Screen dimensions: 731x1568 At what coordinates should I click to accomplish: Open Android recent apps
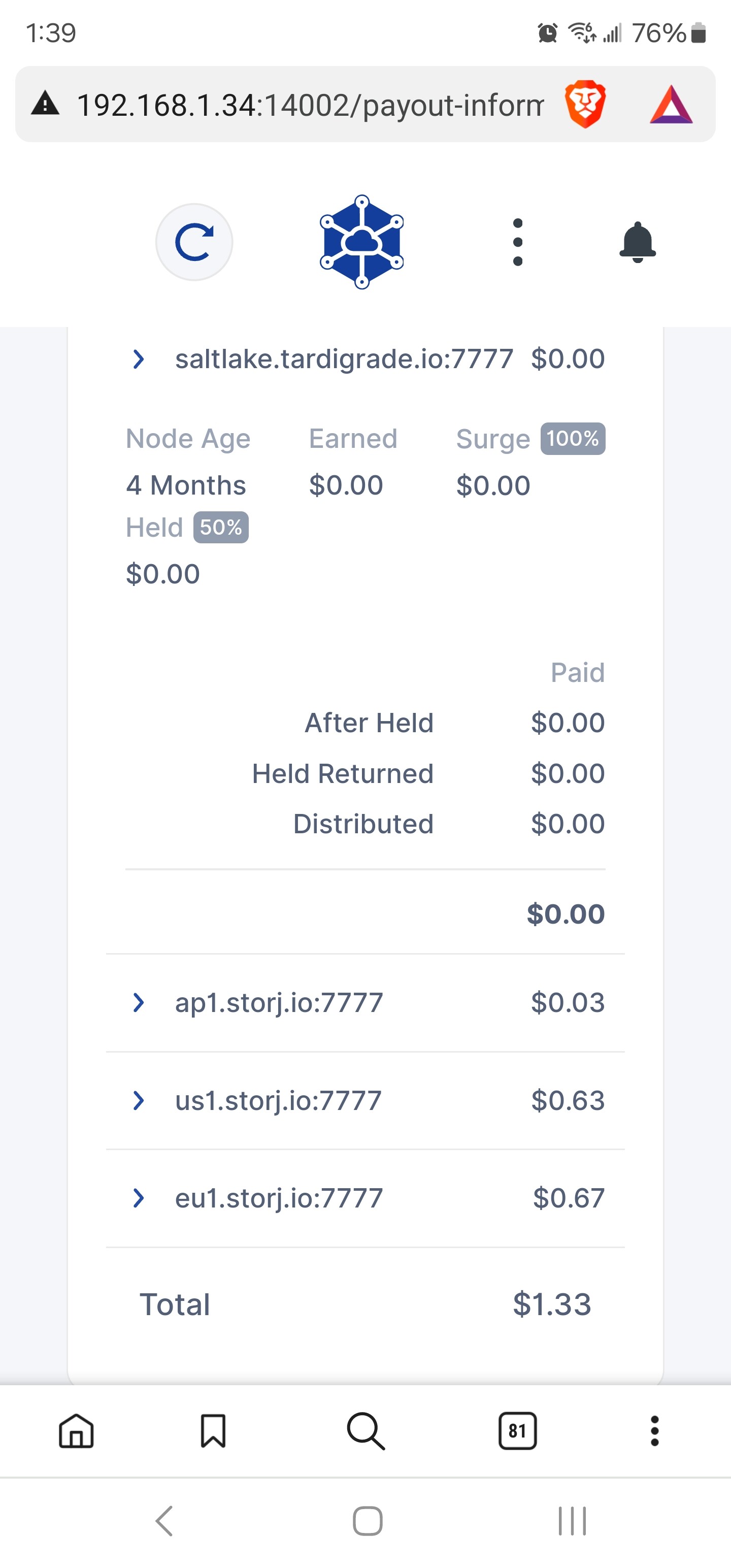point(572,1521)
